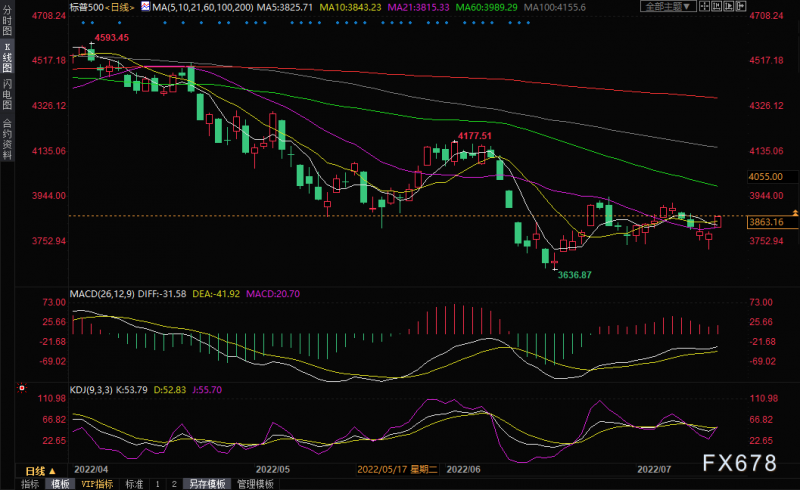Click the 2022/07 date label
This screenshot has width=800, height=490.
(654, 469)
